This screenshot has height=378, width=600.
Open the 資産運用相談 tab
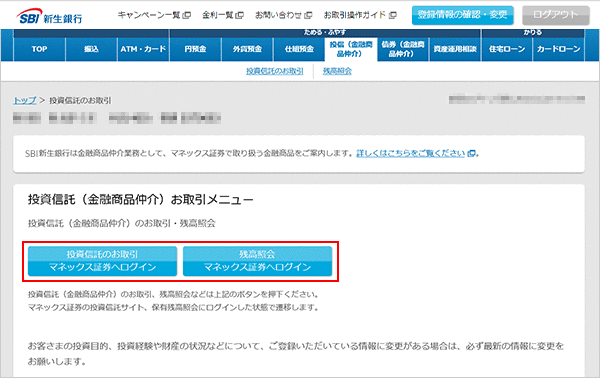(455, 49)
